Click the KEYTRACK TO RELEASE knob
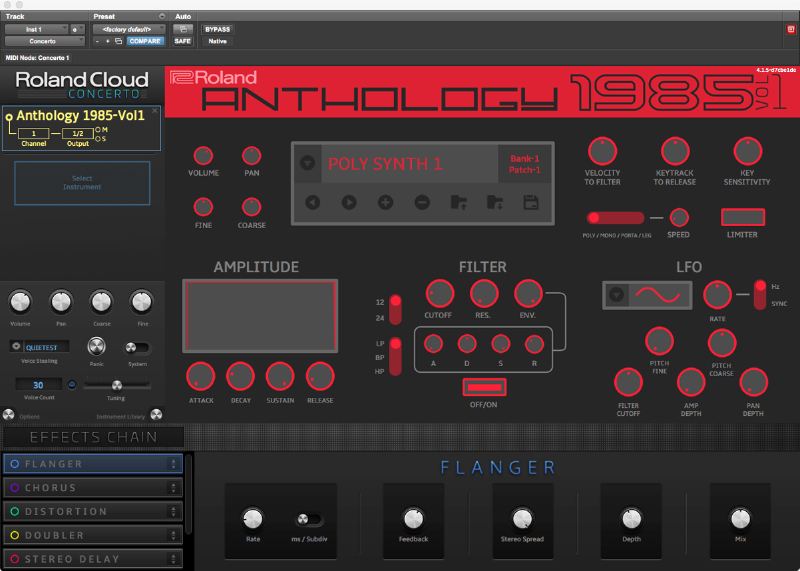The width and height of the screenshot is (800, 571). 675,151
